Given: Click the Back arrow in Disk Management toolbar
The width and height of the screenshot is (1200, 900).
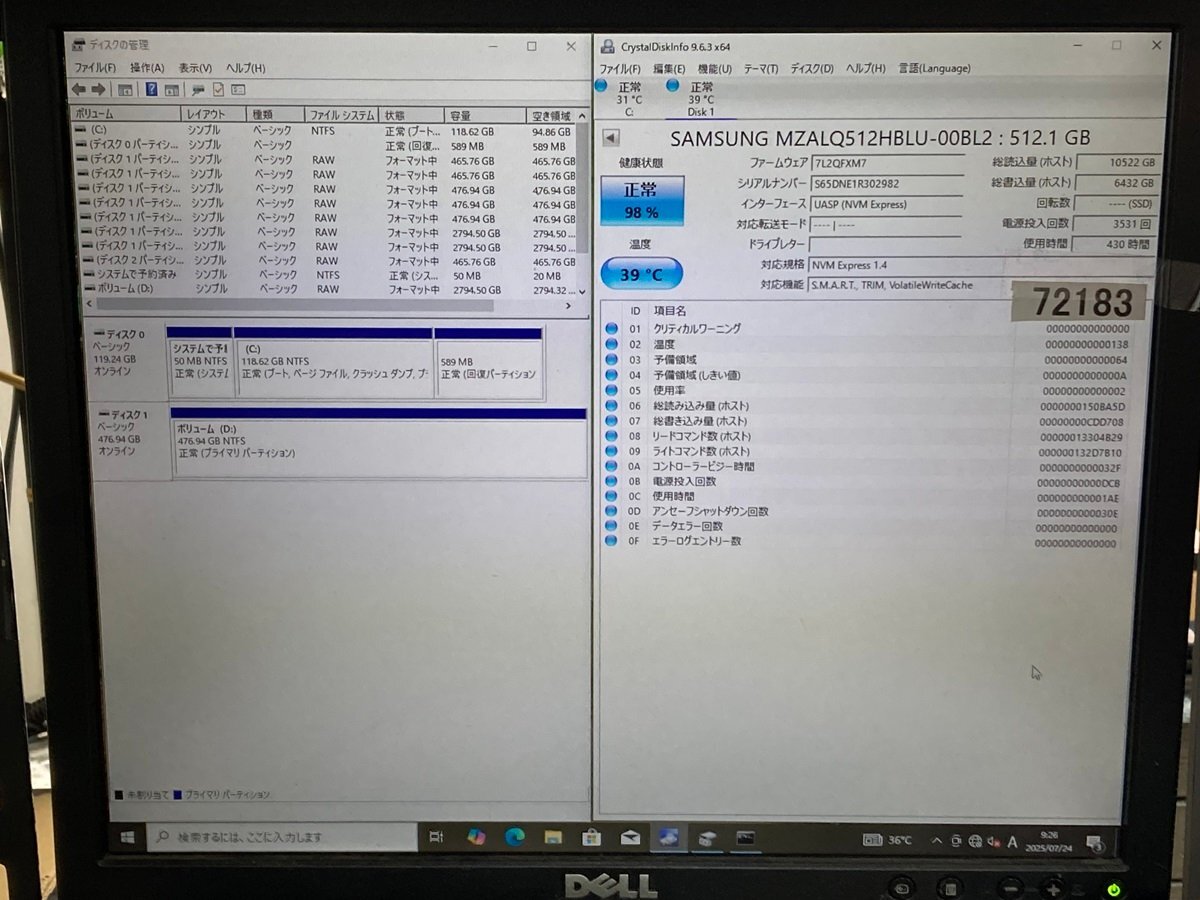Looking at the screenshot, I should [x=79, y=90].
